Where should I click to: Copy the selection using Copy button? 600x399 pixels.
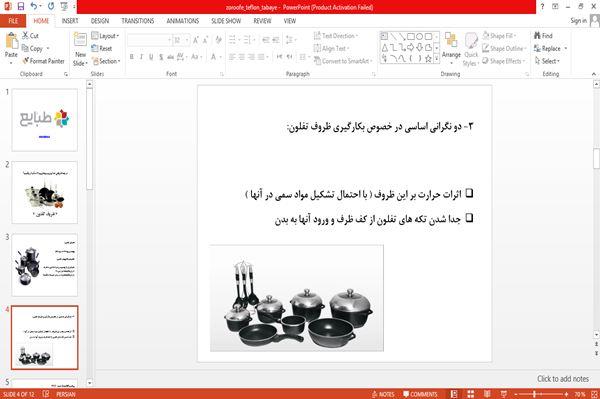(32, 48)
